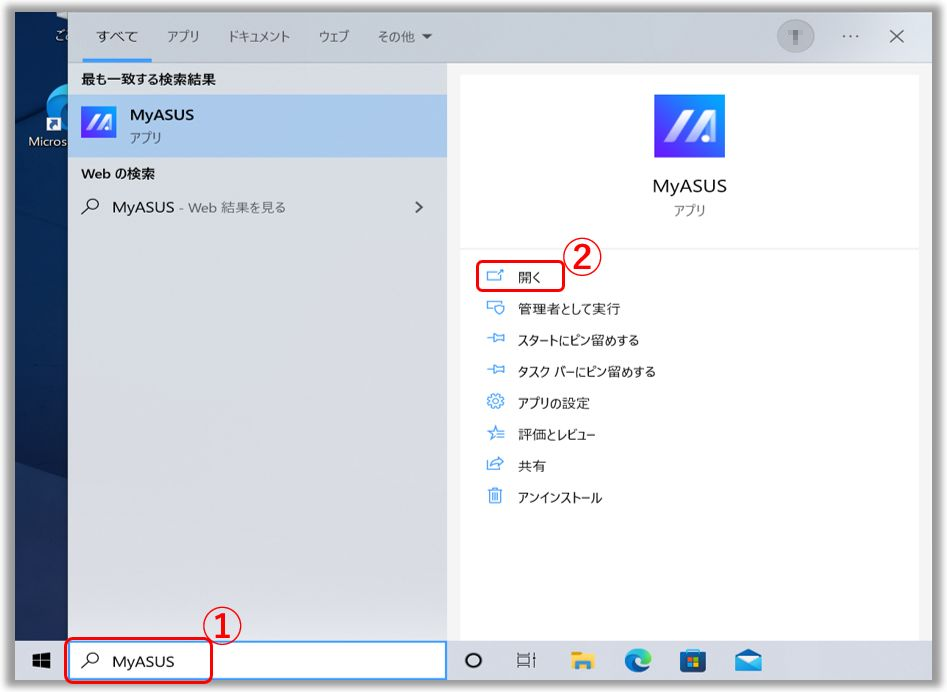Click the pin to taskbar icon
The width and height of the screenshot is (947, 692).
pyautogui.click(x=495, y=370)
